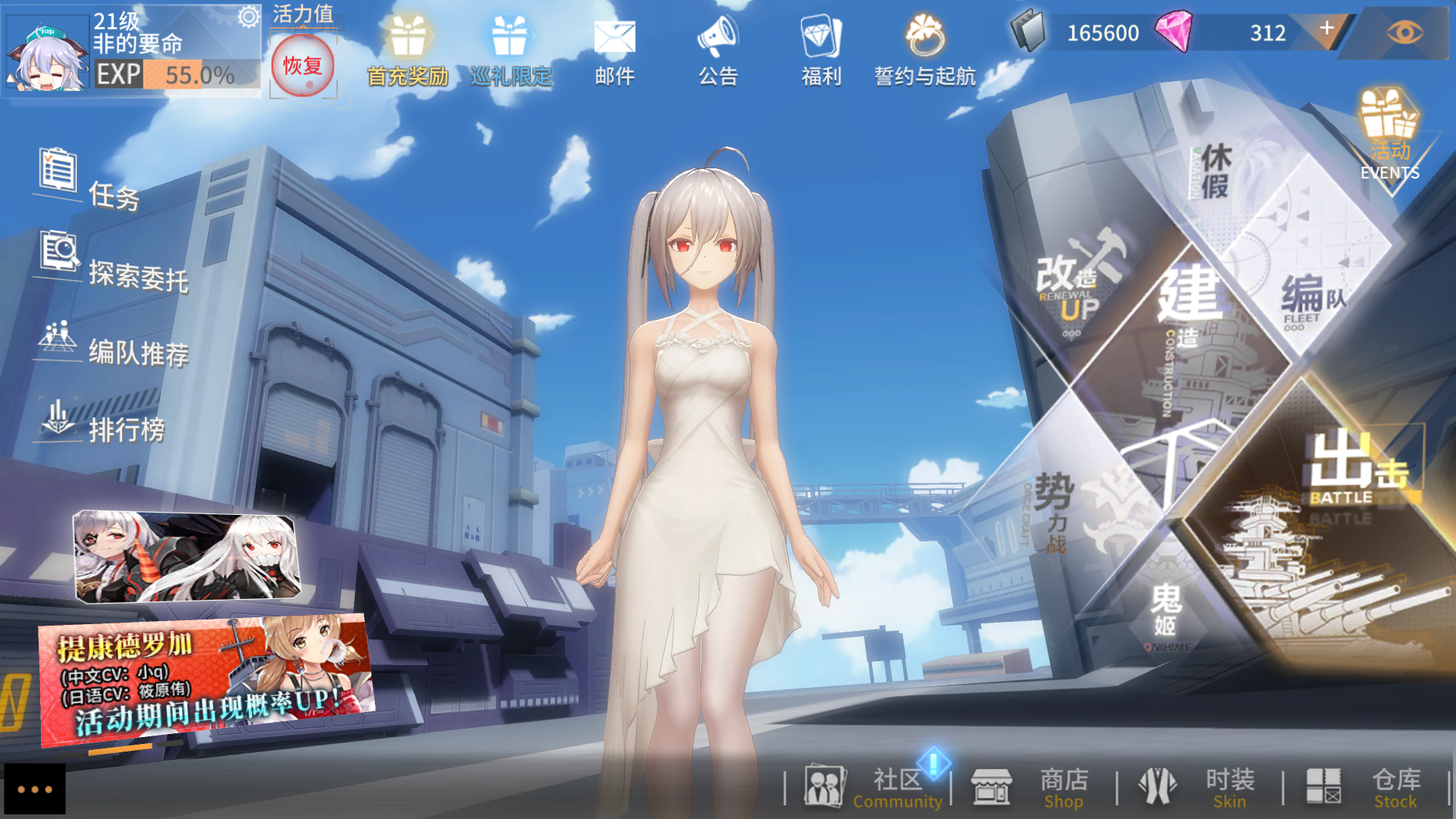Open settings via the gear icon

point(248,17)
